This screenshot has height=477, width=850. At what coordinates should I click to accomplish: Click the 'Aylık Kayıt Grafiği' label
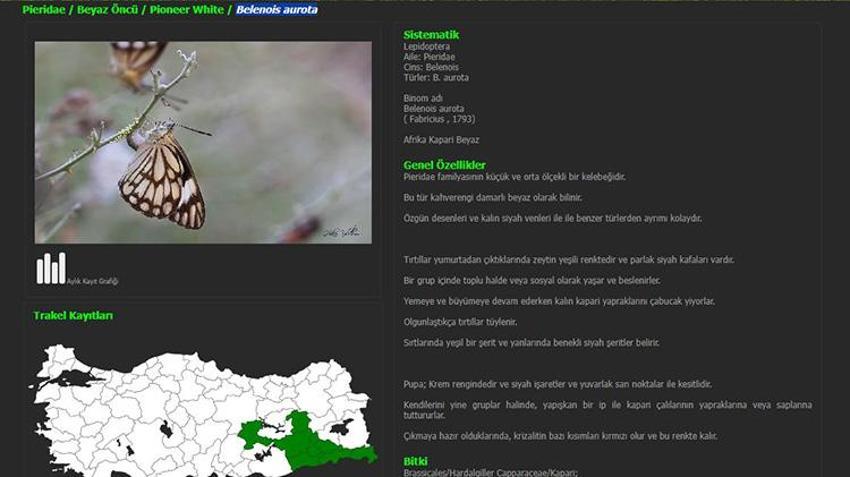click(x=92, y=281)
